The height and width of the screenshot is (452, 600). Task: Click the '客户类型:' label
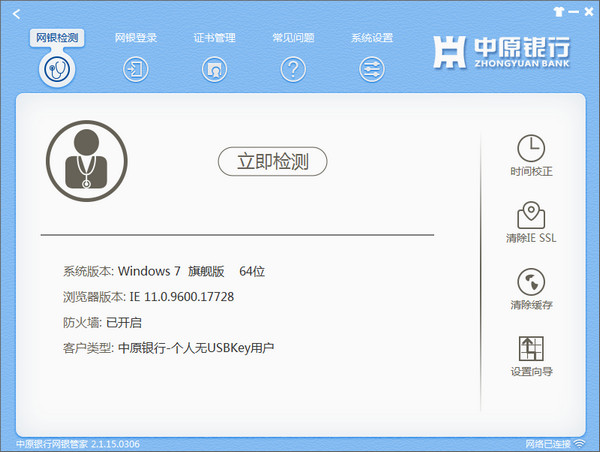coord(88,348)
